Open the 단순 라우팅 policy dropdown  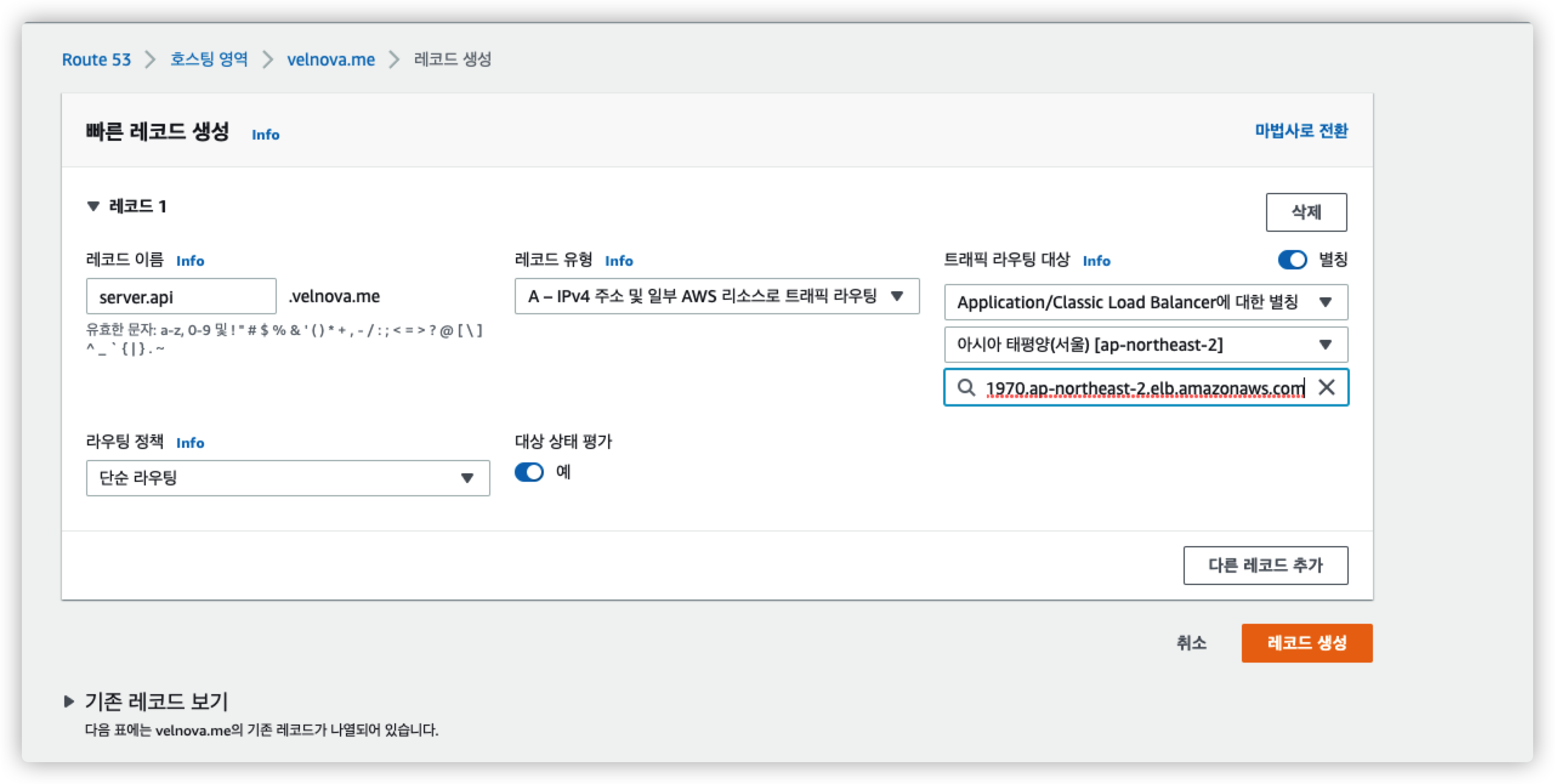tap(288, 478)
